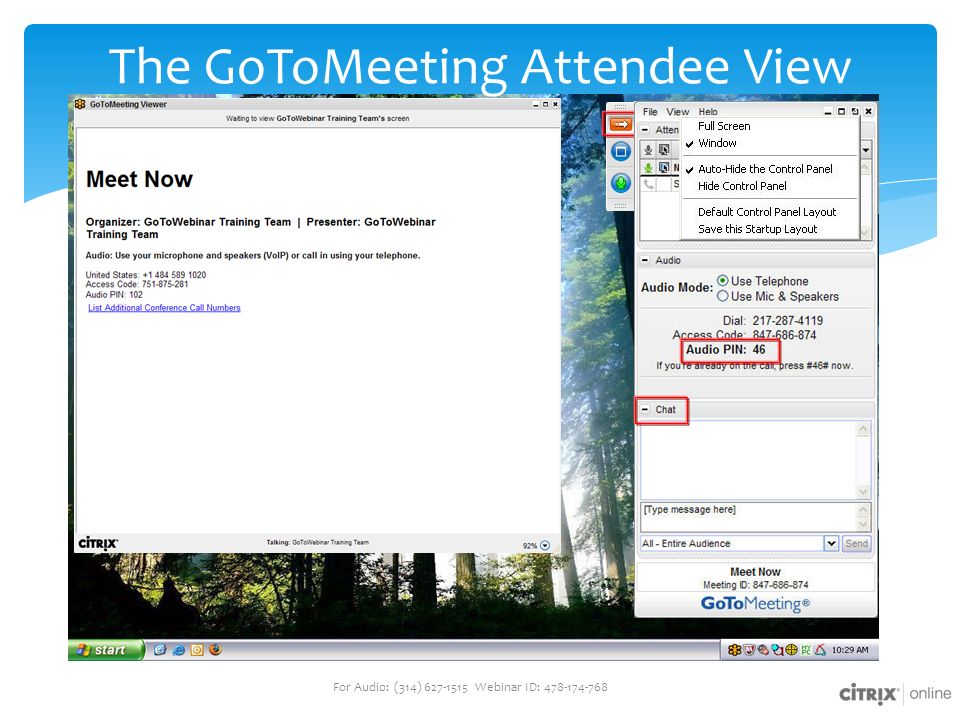Image resolution: width=960 pixels, height=720 pixels.
Task: Click the Send chat button
Action: pos(856,543)
